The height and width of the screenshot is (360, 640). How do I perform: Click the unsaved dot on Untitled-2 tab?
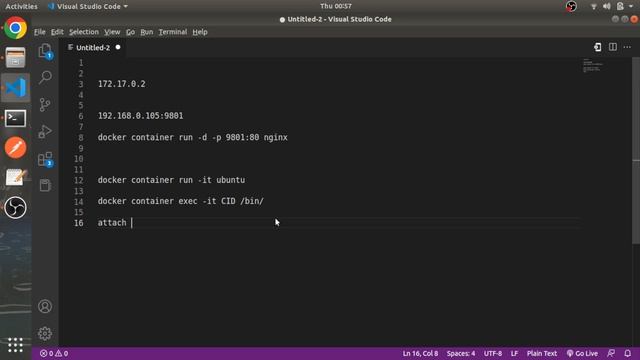pos(118,47)
